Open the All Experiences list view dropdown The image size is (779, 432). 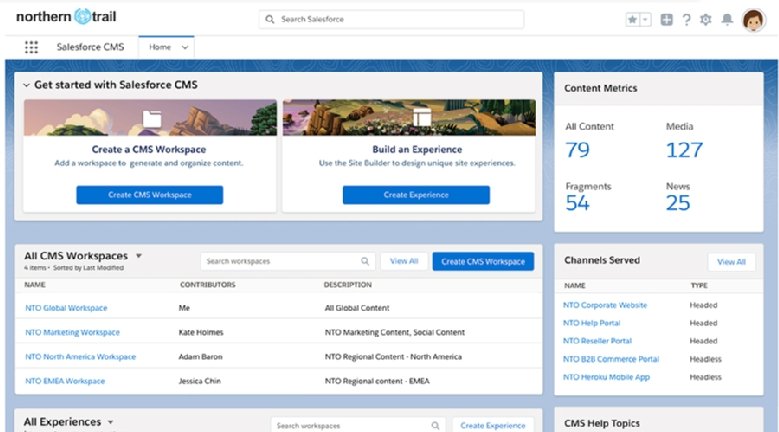[x=110, y=422]
